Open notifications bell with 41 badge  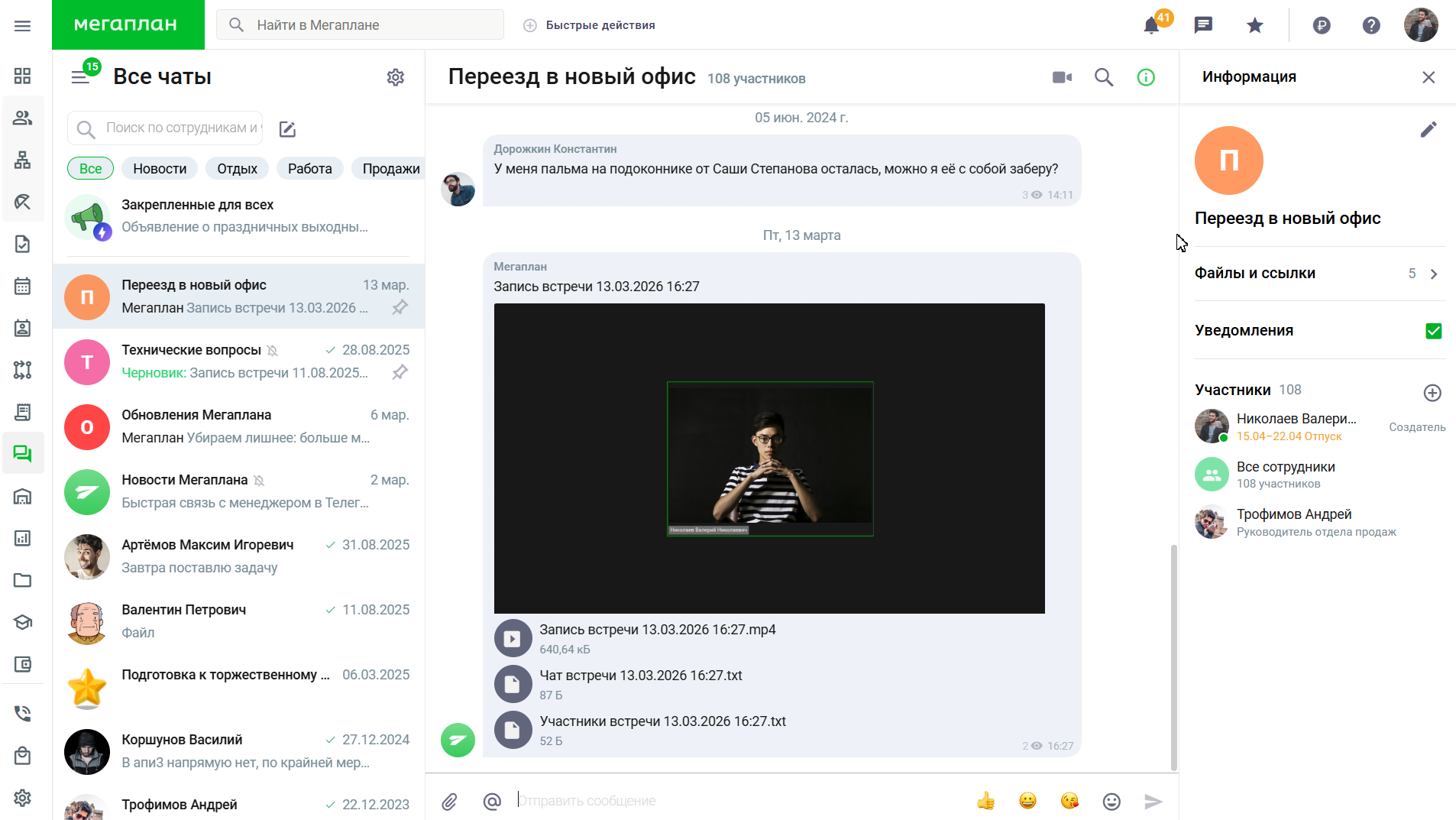pos(1152,25)
